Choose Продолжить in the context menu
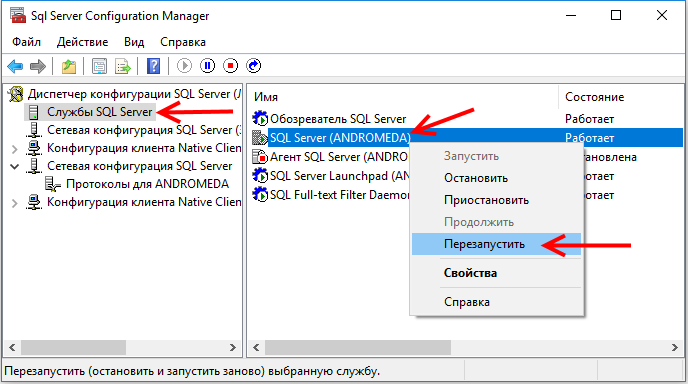Viewport: 688px width, 384px height. pos(496,222)
